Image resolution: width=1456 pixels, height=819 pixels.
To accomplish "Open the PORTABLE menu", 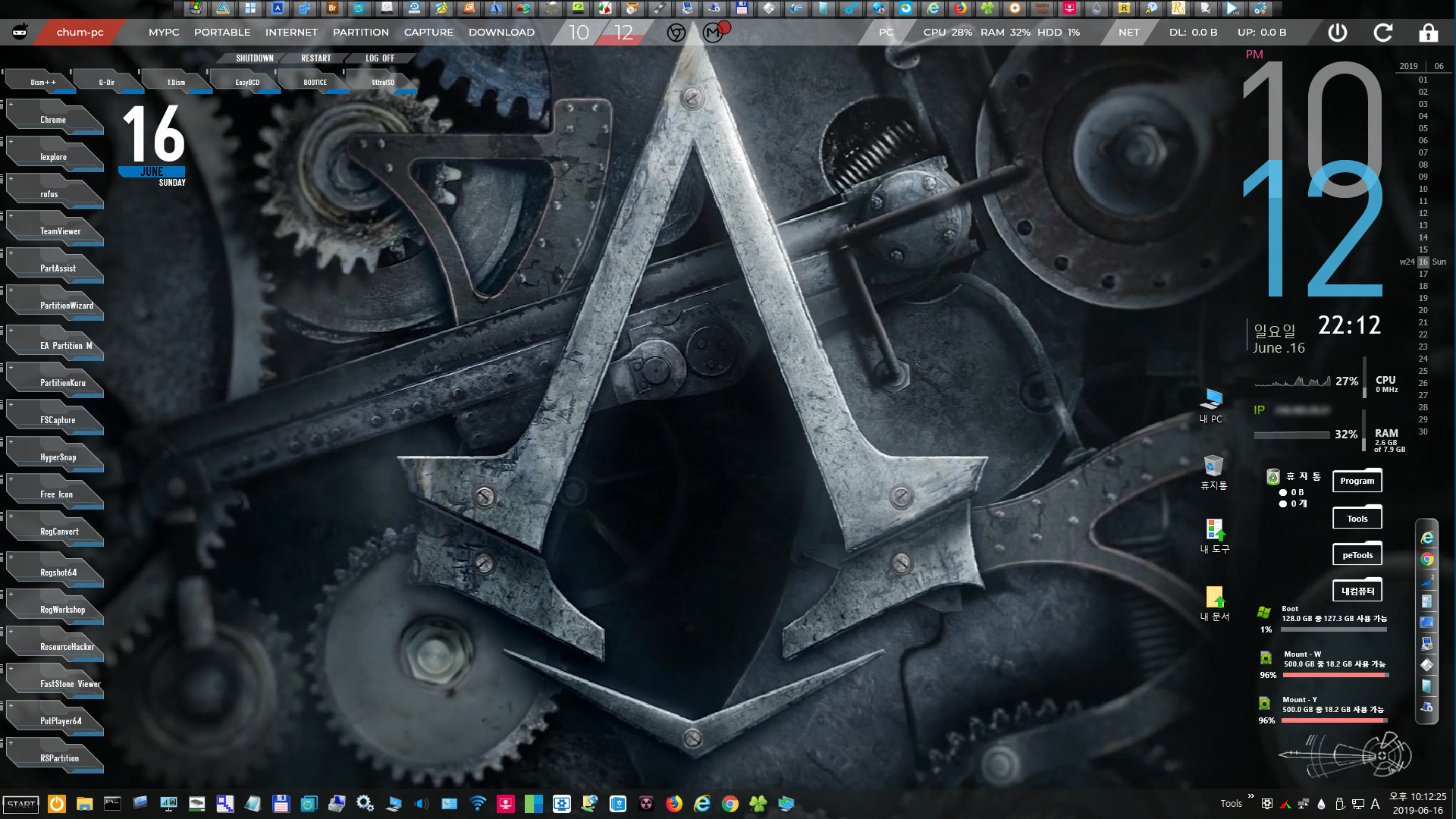I will click(222, 33).
